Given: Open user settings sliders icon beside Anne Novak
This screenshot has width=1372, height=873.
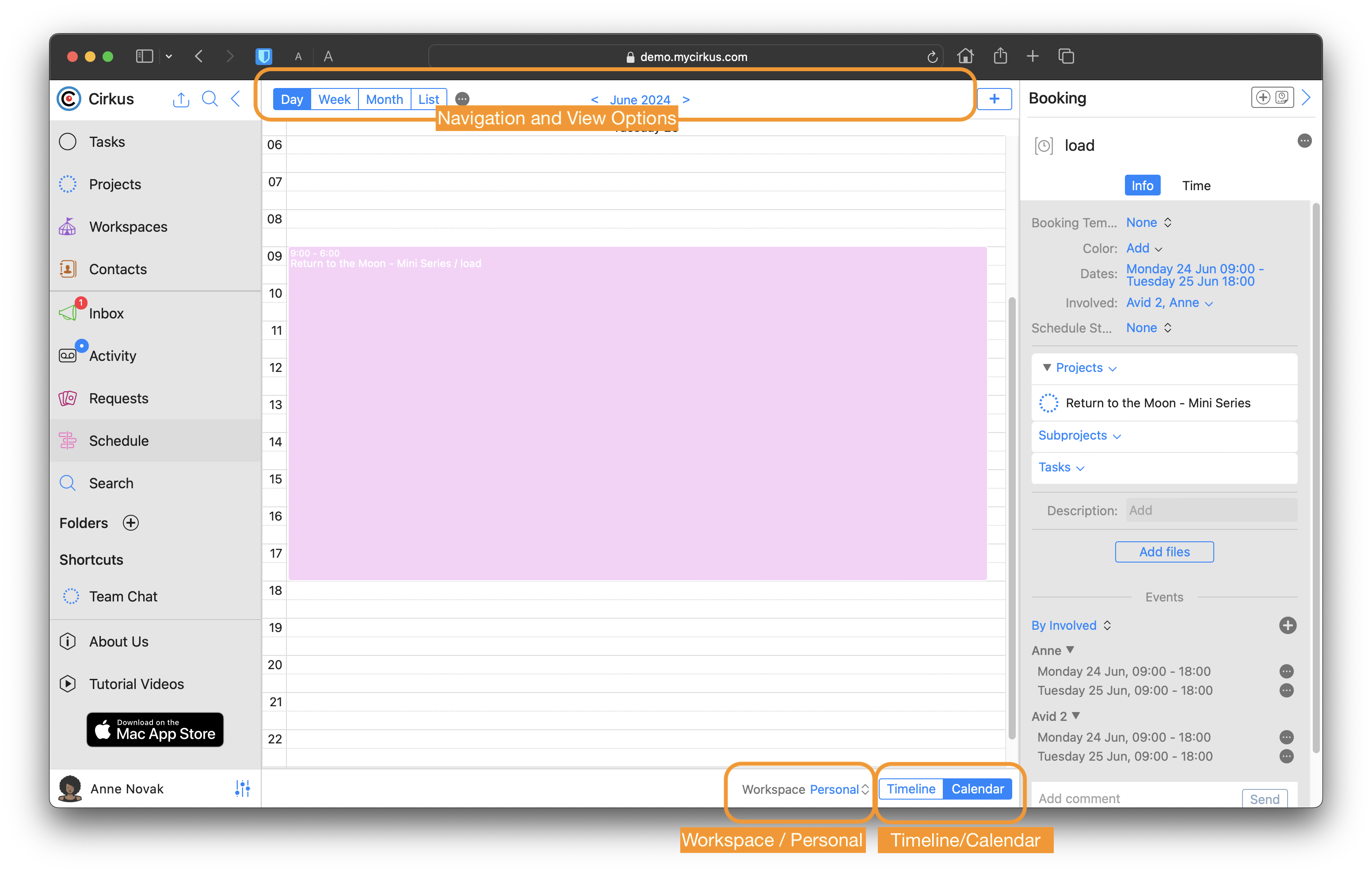Looking at the screenshot, I should click(242, 788).
